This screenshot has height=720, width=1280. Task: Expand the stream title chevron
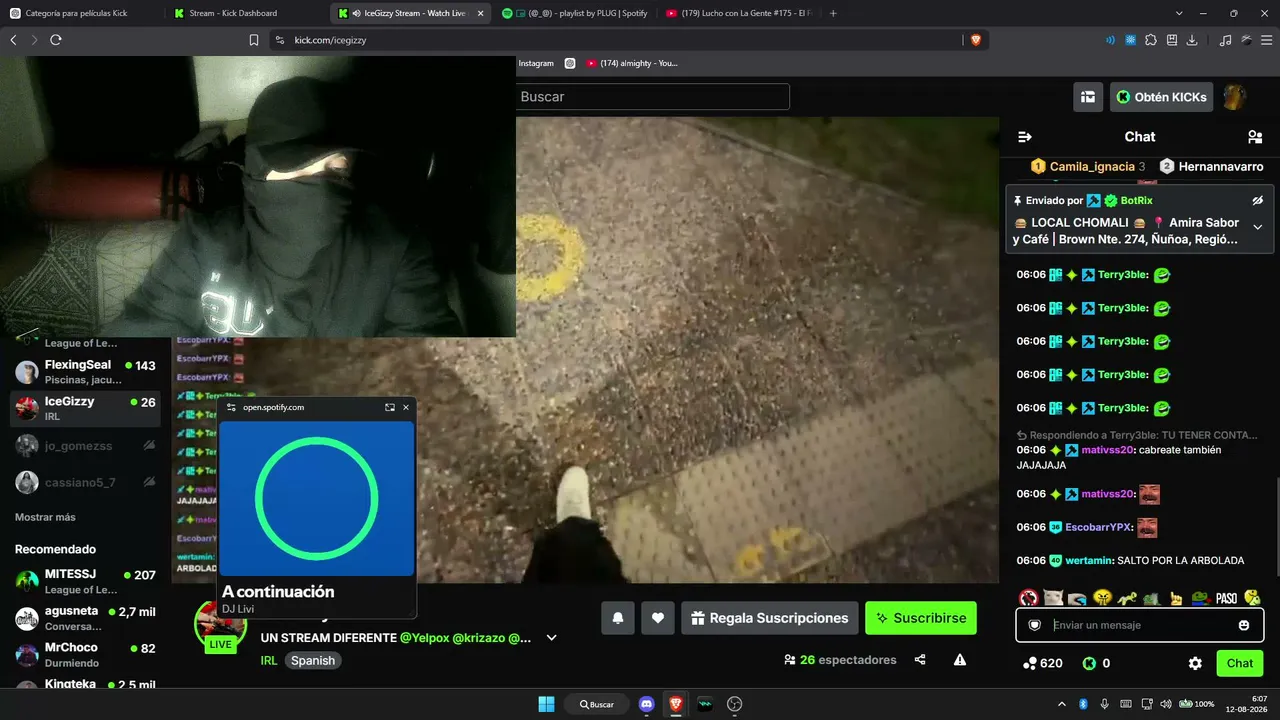[551, 638]
